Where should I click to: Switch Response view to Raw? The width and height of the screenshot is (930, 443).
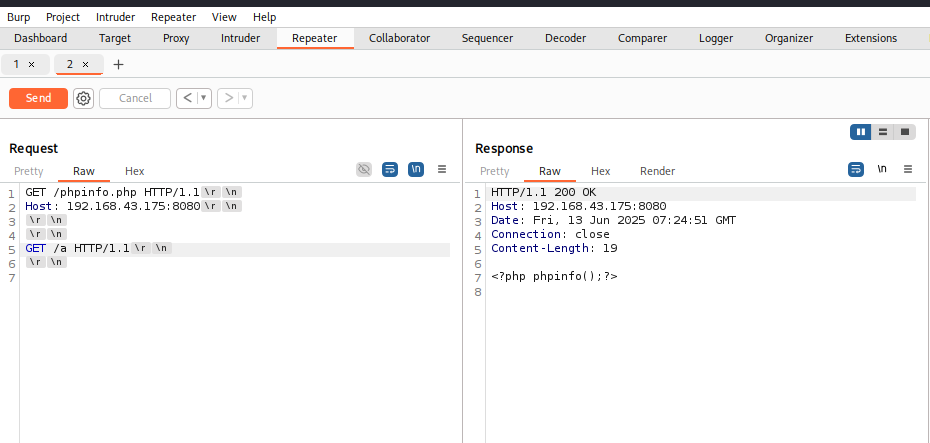[550, 171]
